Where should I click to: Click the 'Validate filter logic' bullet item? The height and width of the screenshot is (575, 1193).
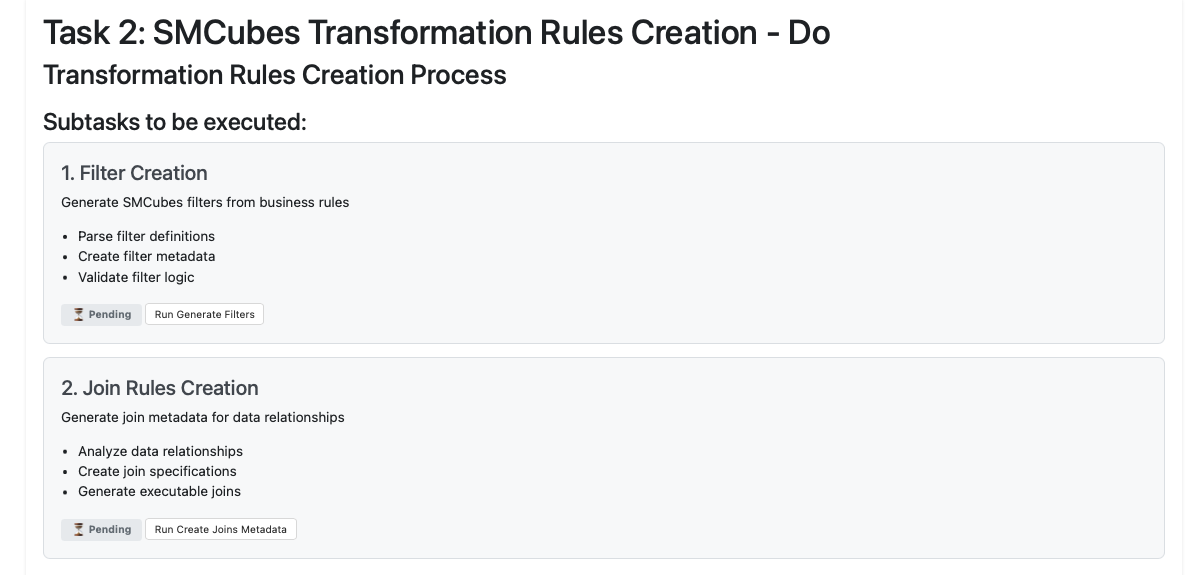pos(136,277)
